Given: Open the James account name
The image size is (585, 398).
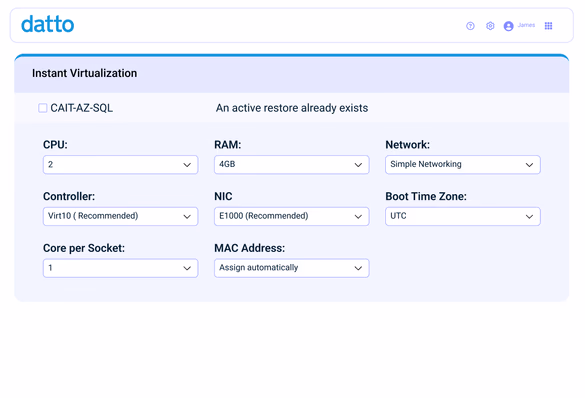Looking at the screenshot, I should click(526, 25).
